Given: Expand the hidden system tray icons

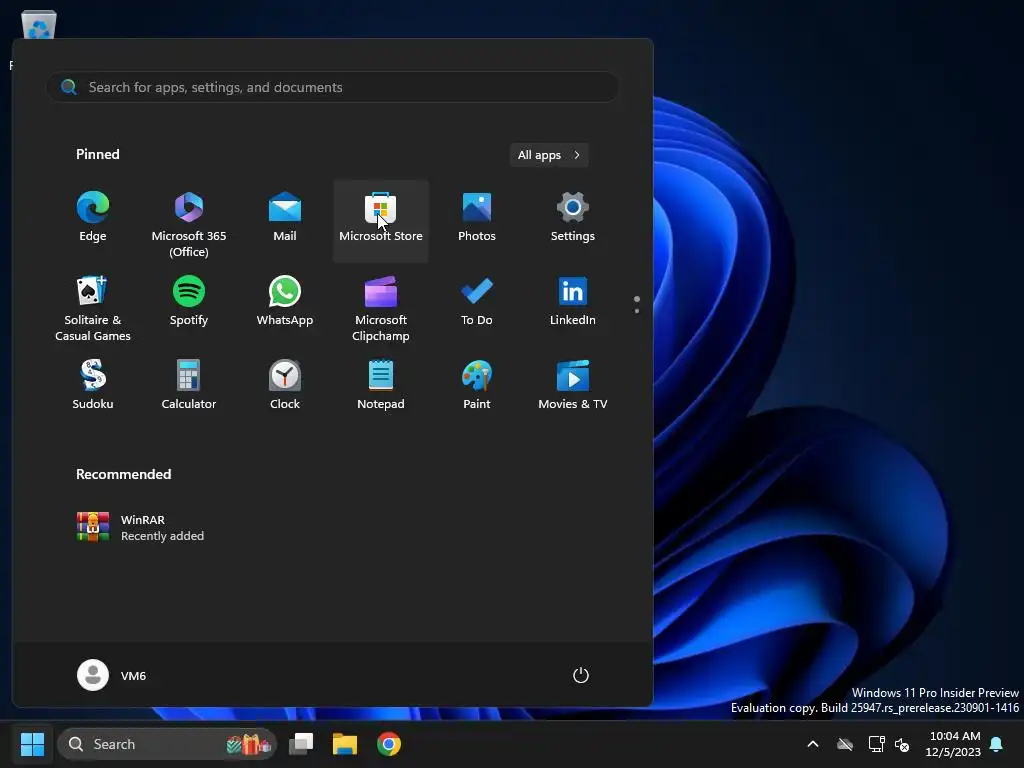Looking at the screenshot, I should [x=813, y=744].
